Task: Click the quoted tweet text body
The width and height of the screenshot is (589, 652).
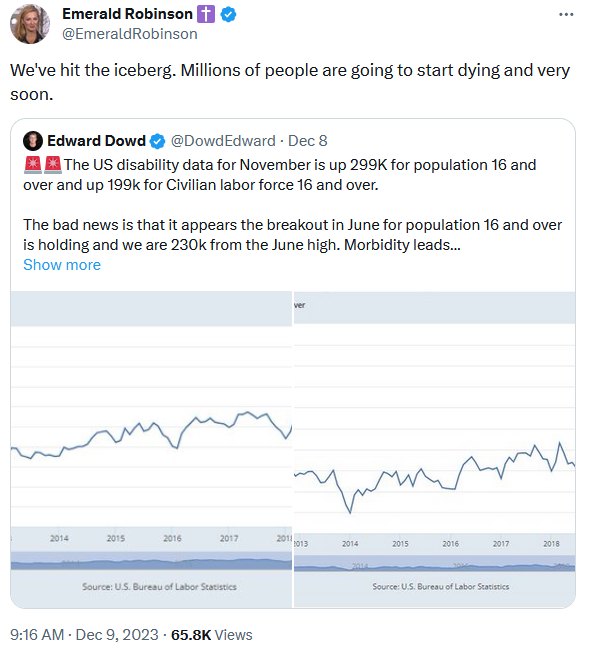Action: [x=292, y=205]
